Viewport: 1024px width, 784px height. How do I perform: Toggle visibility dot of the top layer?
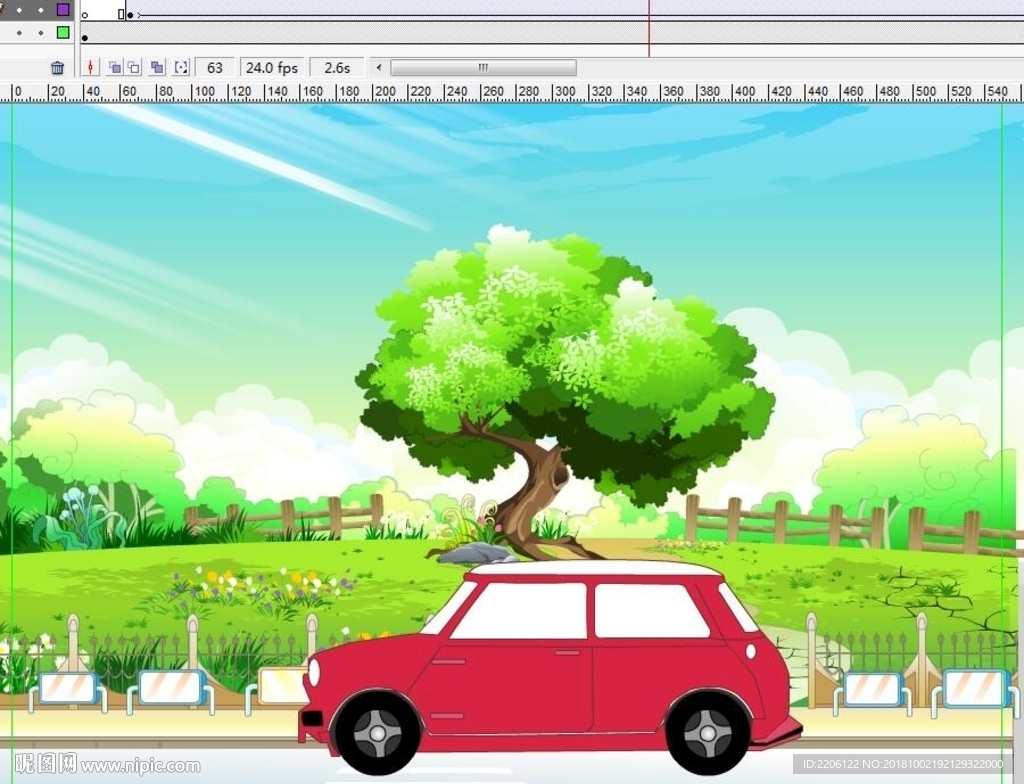click(x=20, y=10)
